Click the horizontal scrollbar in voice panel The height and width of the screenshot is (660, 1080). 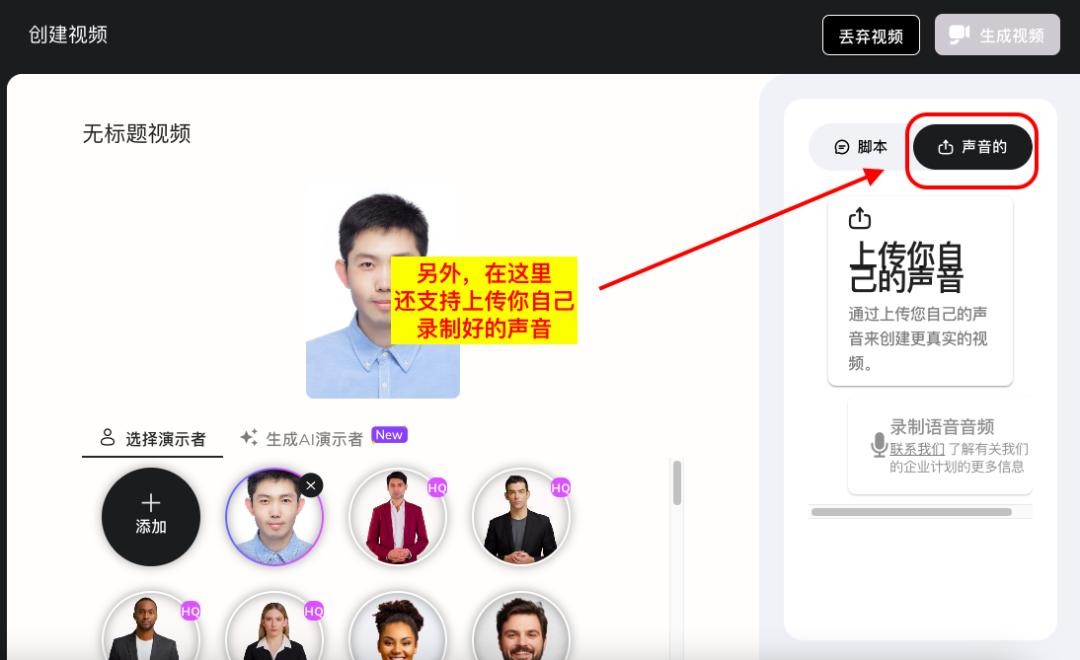tap(911, 512)
